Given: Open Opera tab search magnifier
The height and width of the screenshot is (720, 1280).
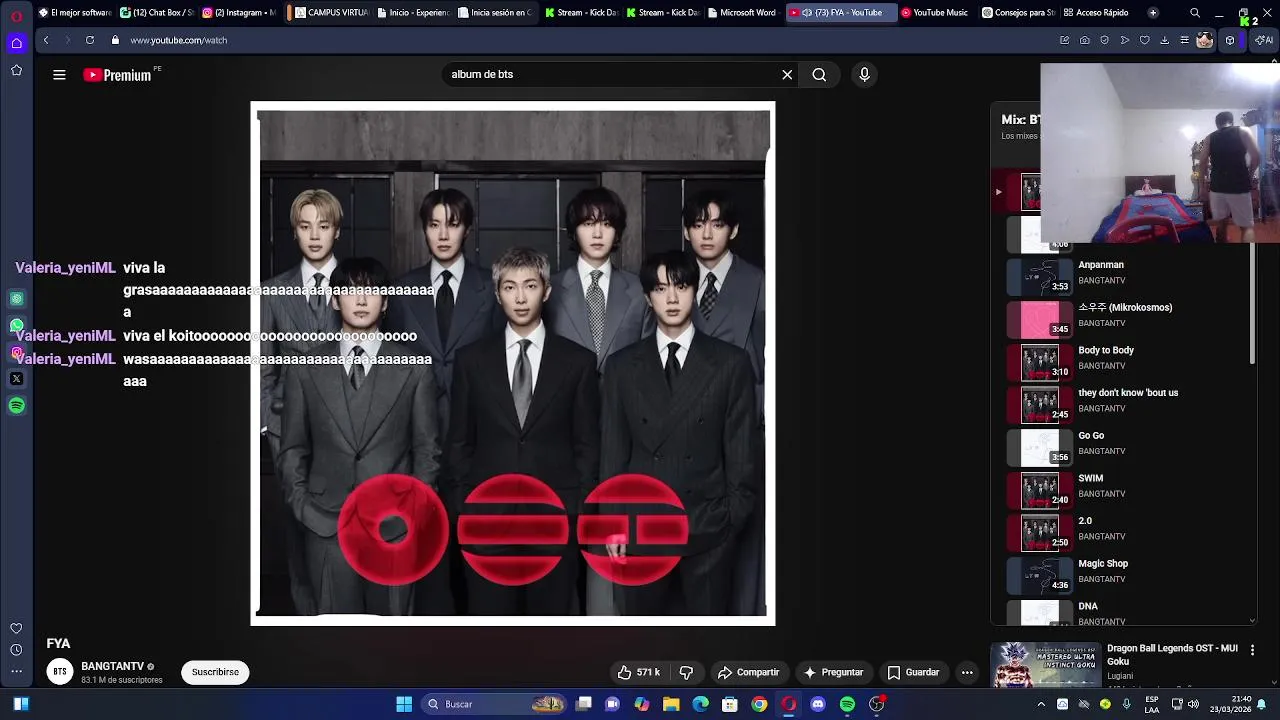Looking at the screenshot, I should tap(1195, 13).
